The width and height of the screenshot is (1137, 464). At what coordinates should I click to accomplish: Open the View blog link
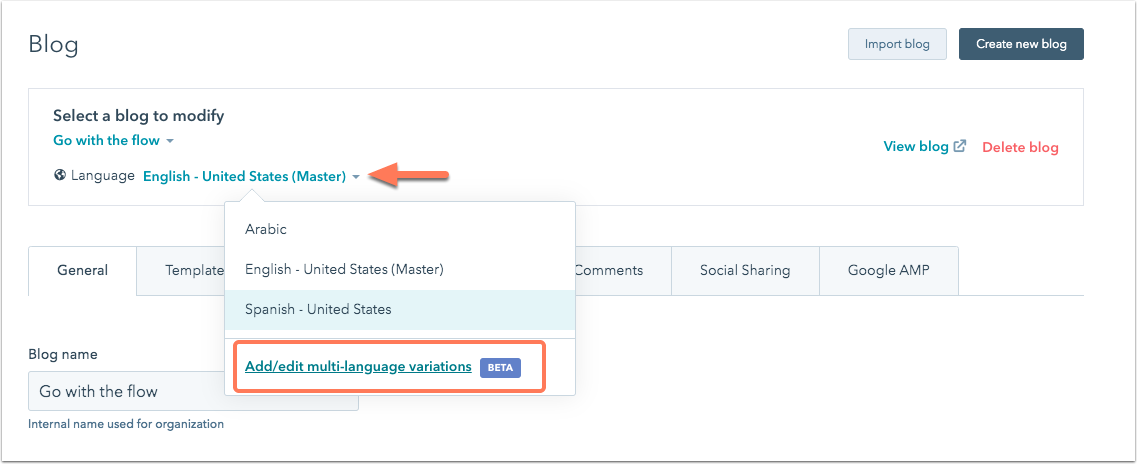[x=916, y=146]
